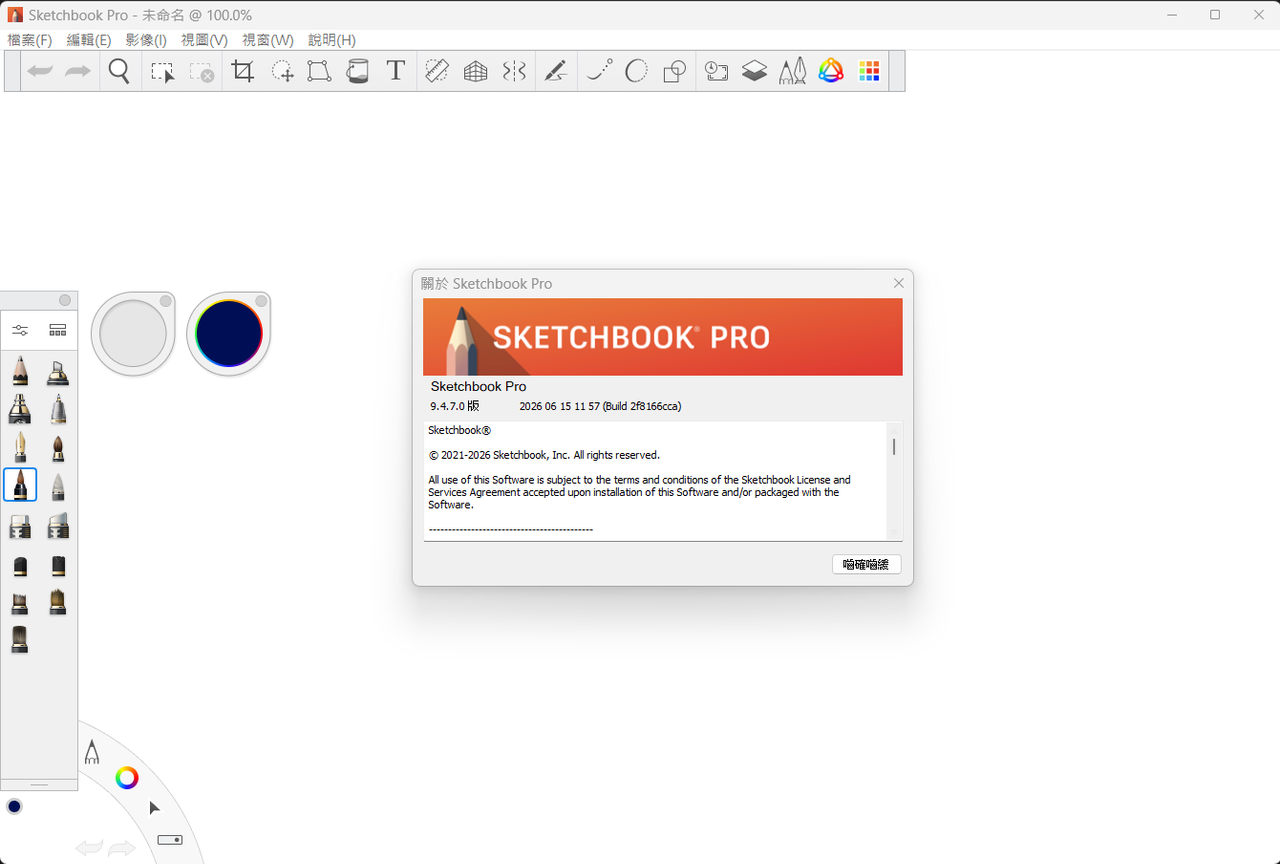Open the 檔案(F) menu
1280x864 pixels.
click(29, 40)
